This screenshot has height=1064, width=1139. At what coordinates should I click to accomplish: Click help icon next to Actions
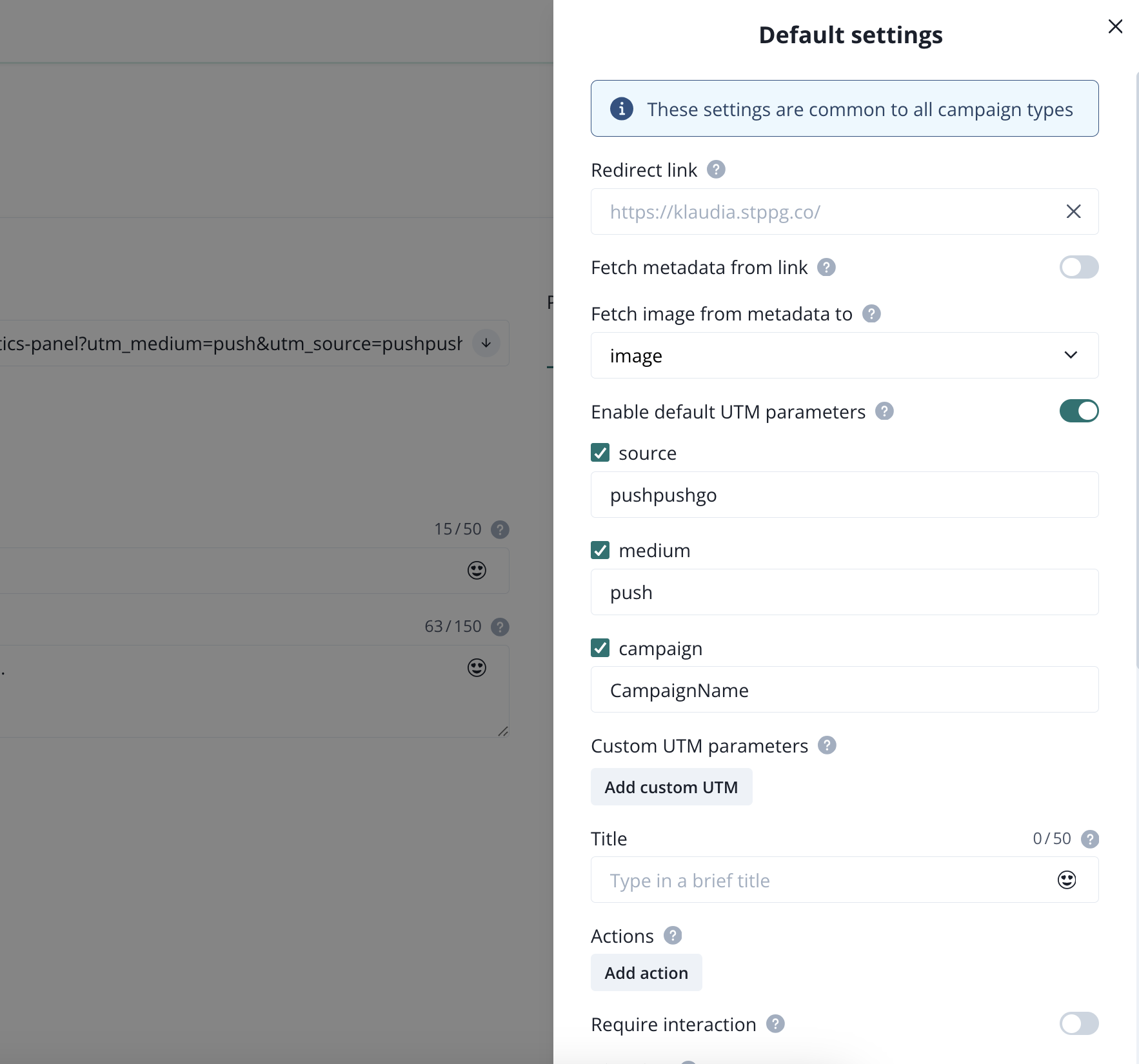673,936
